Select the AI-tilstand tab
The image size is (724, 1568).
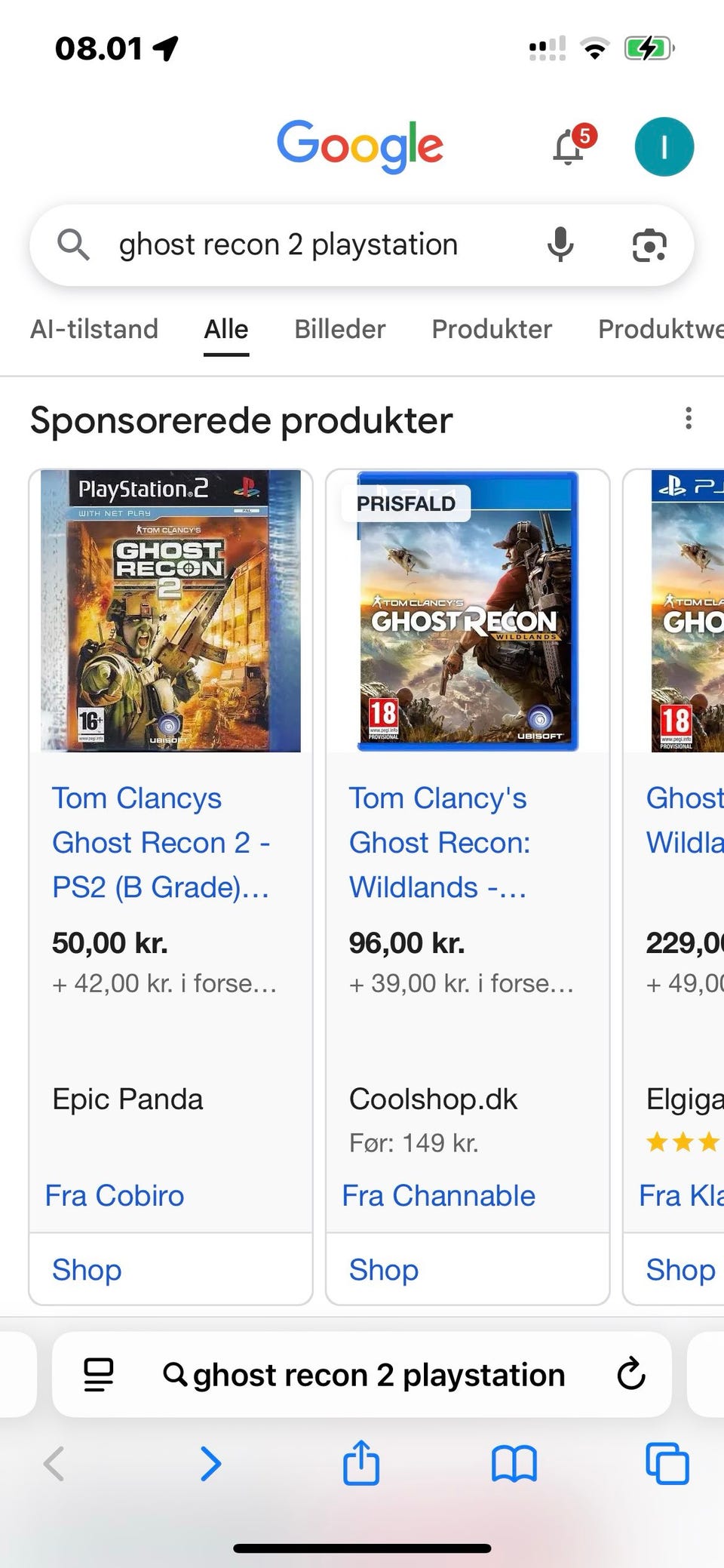[x=94, y=329]
